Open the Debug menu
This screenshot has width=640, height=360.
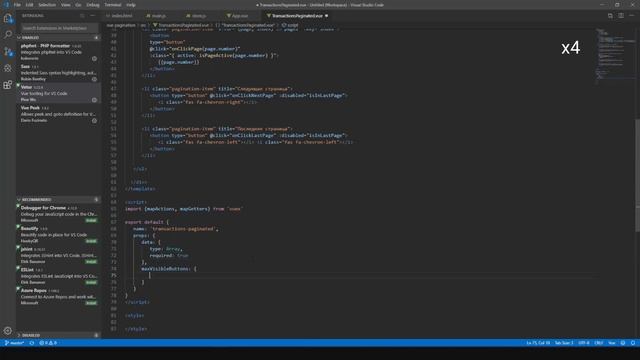(93, 5)
